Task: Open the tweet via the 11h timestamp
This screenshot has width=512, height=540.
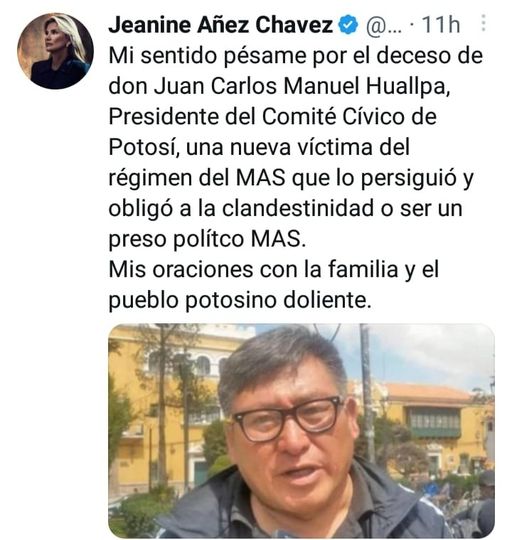Action: (441, 25)
